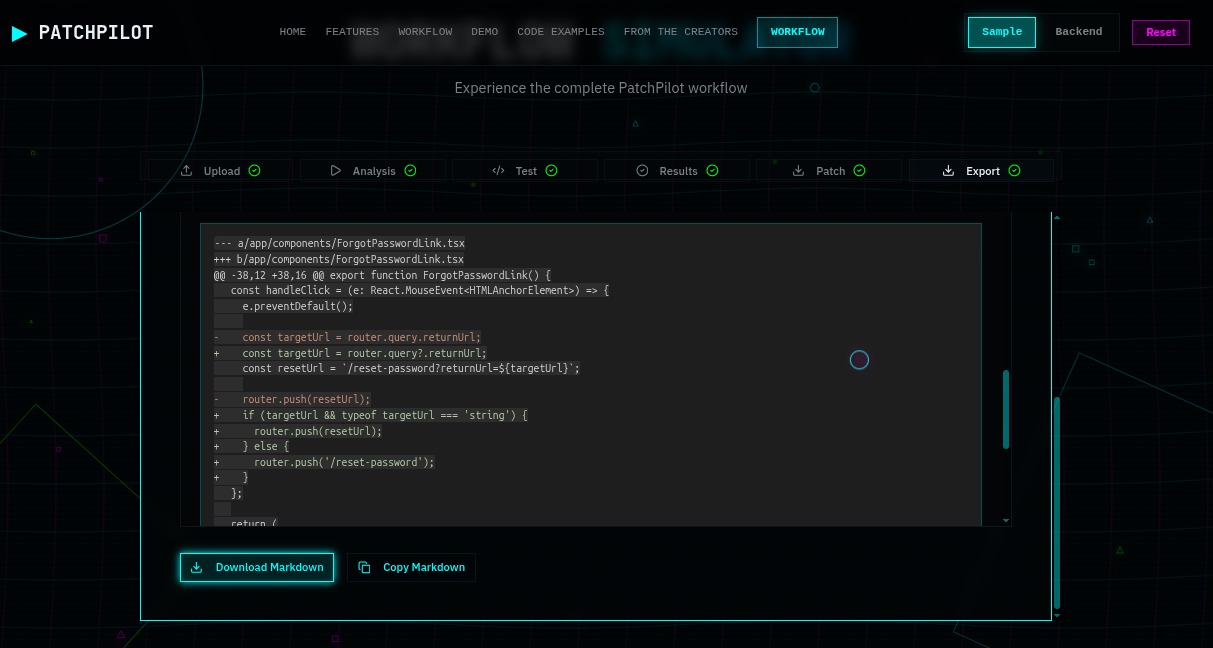Click the '--- a/app/components/ForgotPasswordLink.tsx' line
This screenshot has height=648, width=1213.
coord(339,243)
